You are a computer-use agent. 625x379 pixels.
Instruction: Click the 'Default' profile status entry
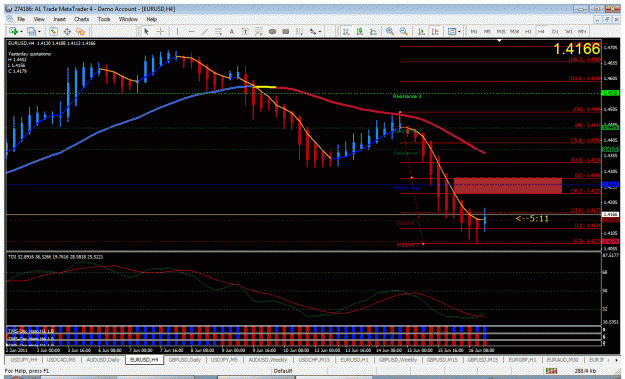click(x=283, y=371)
